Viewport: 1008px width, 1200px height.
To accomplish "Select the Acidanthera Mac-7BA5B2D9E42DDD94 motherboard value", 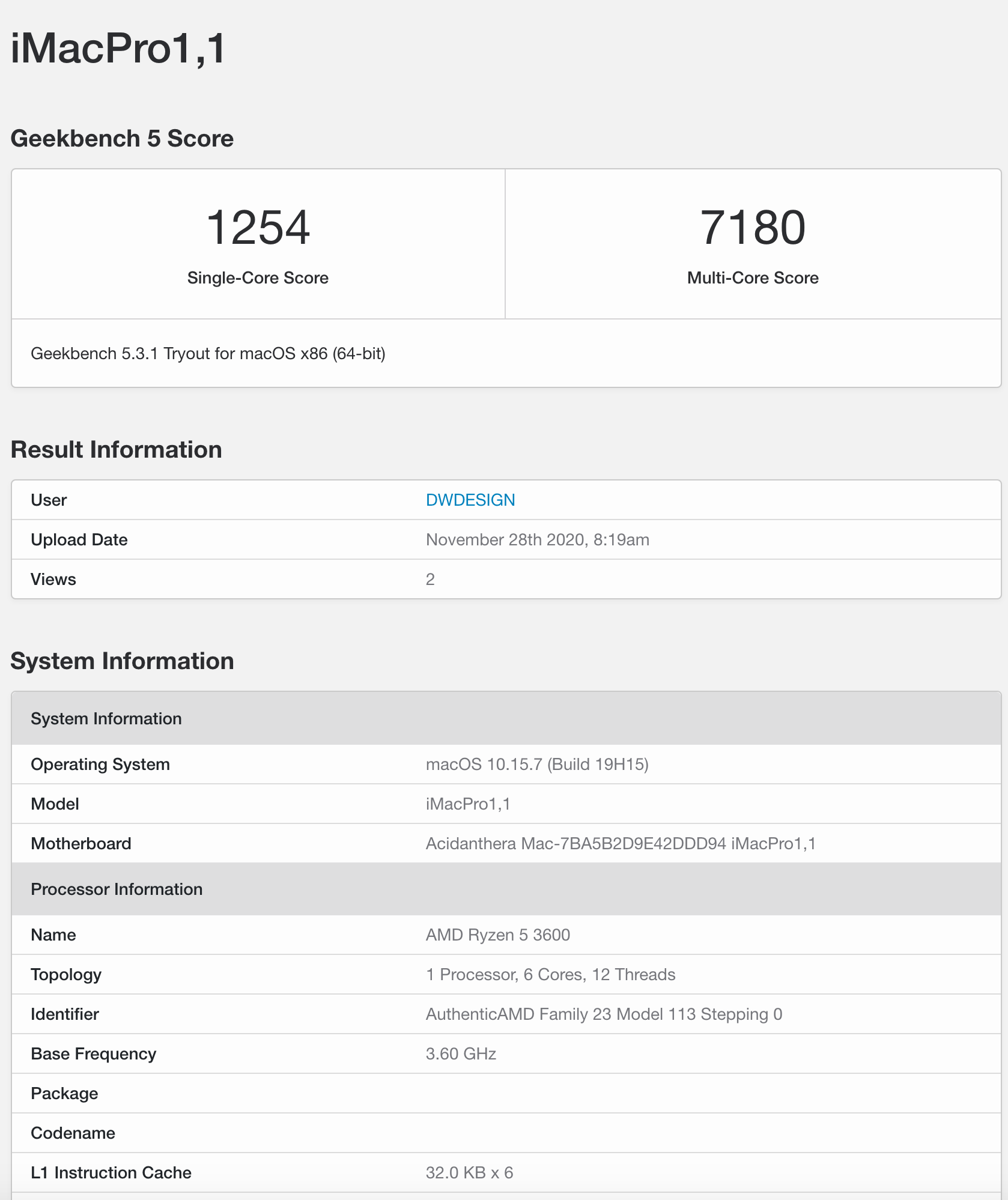I will (x=621, y=843).
